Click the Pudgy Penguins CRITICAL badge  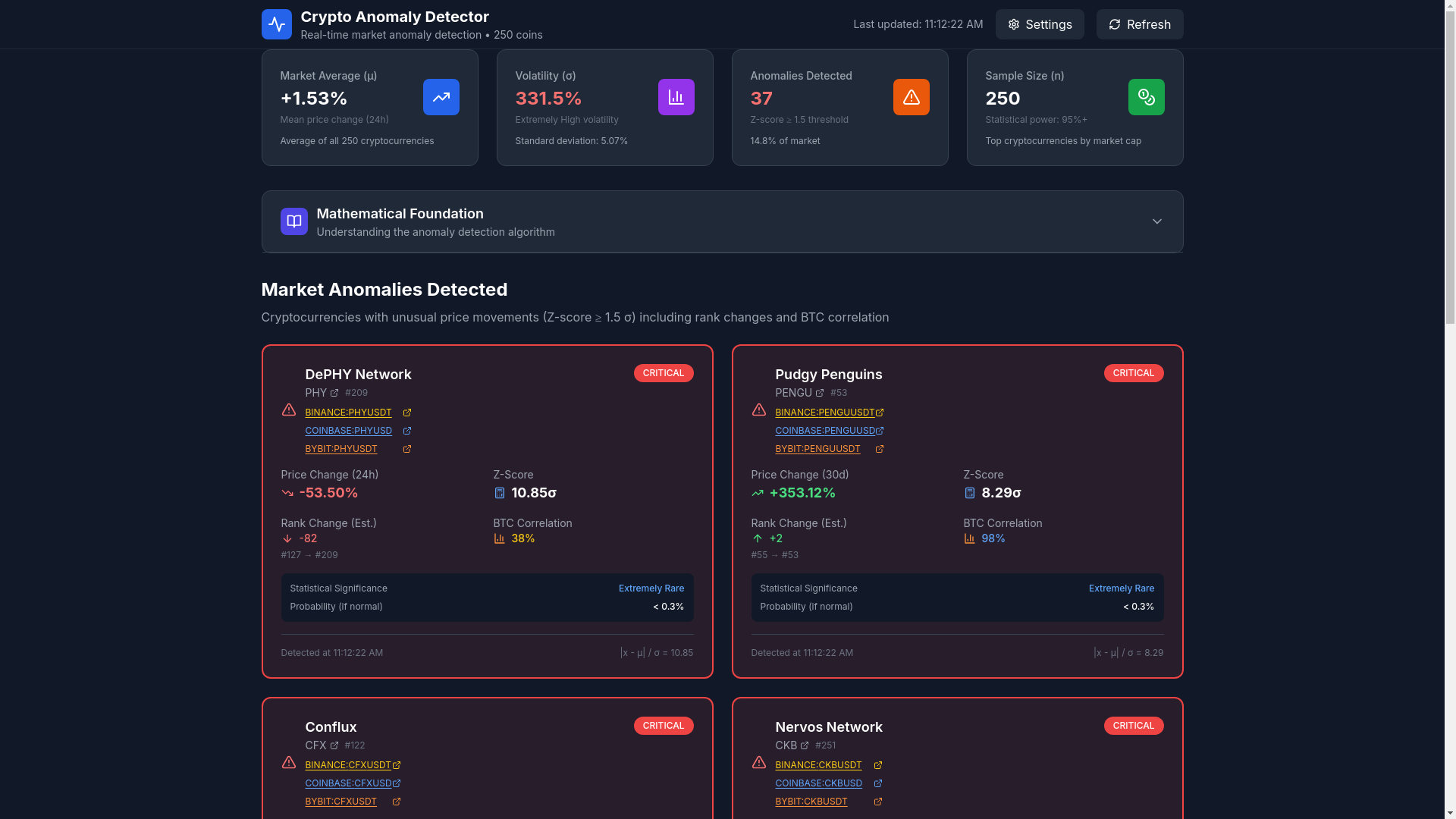point(1134,373)
